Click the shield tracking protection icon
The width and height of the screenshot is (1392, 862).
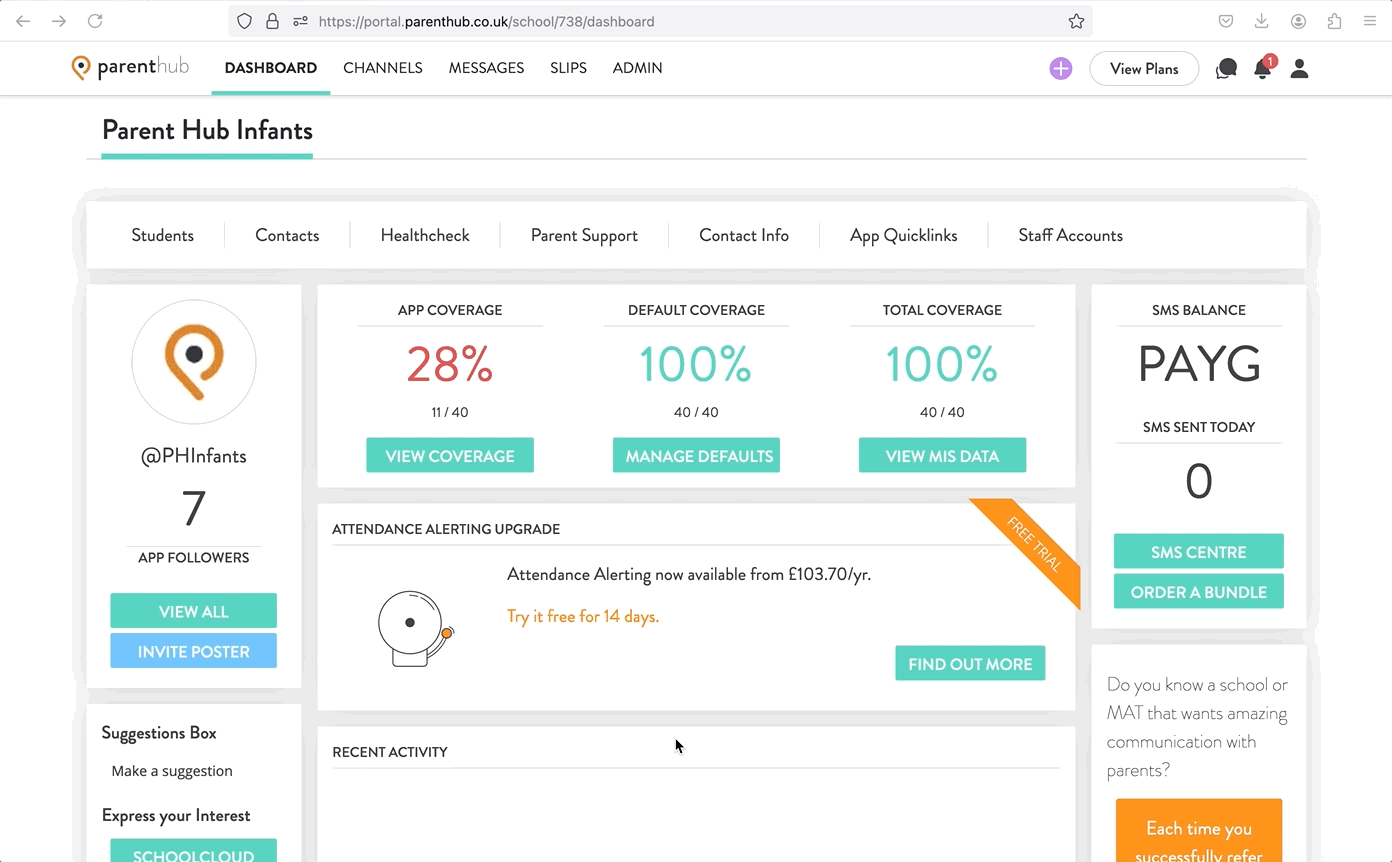(245, 21)
